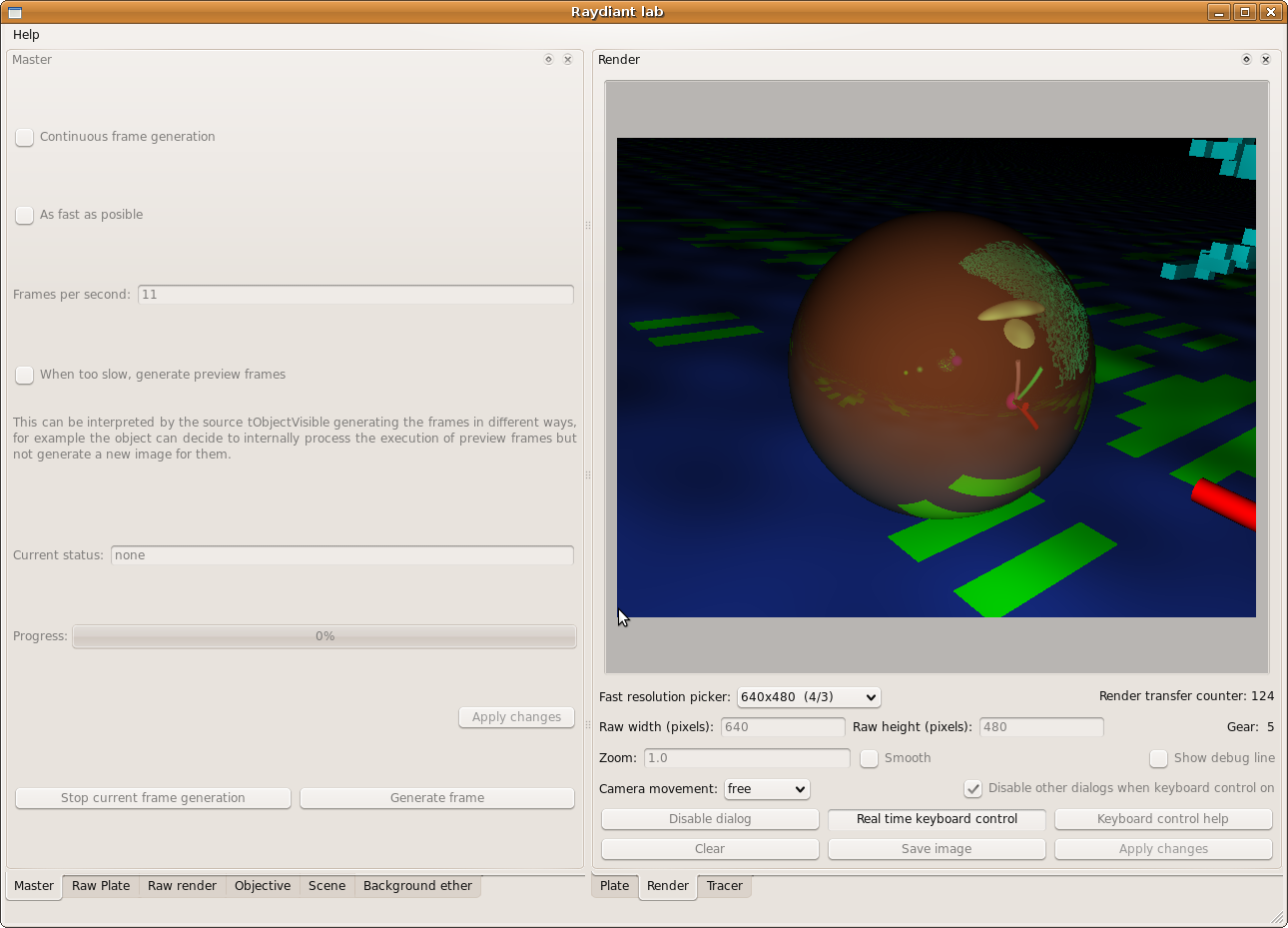
Task: Open the Background ether tab
Action: click(417, 886)
